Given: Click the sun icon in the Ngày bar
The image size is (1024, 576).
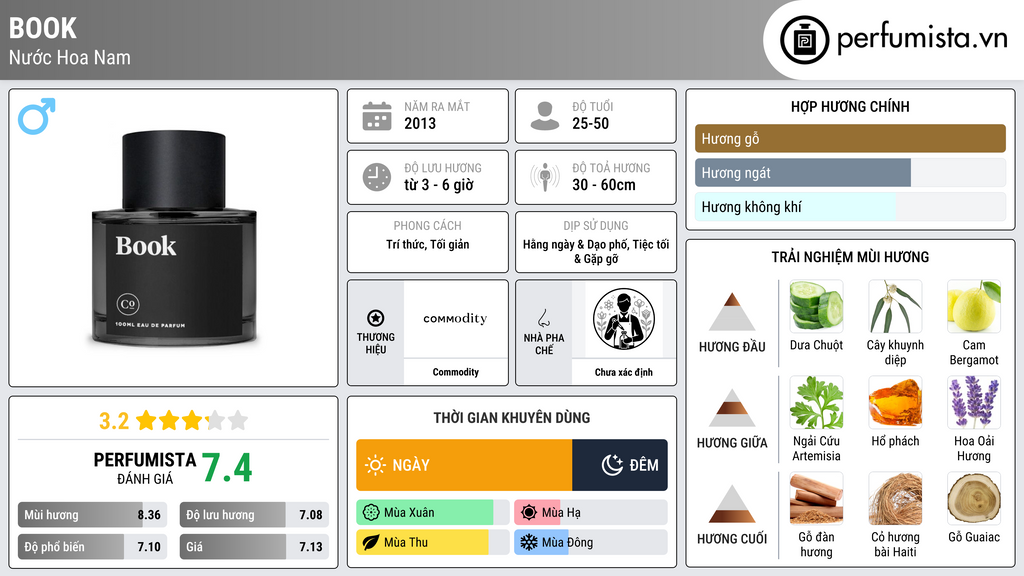Looking at the screenshot, I should click(x=375, y=465).
